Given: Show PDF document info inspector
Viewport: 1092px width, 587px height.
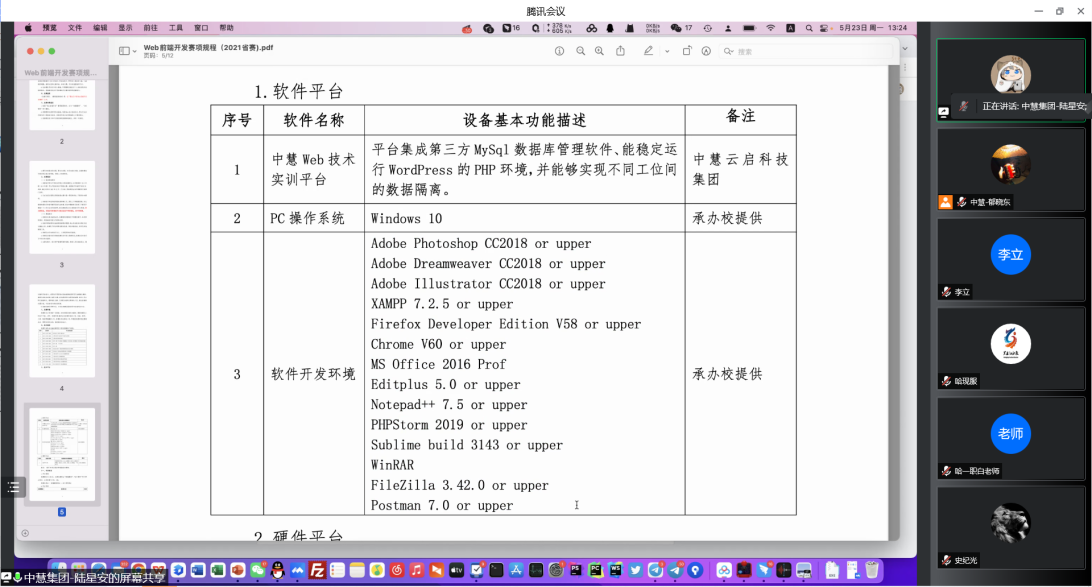Looking at the screenshot, I should click(x=559, y=51).
